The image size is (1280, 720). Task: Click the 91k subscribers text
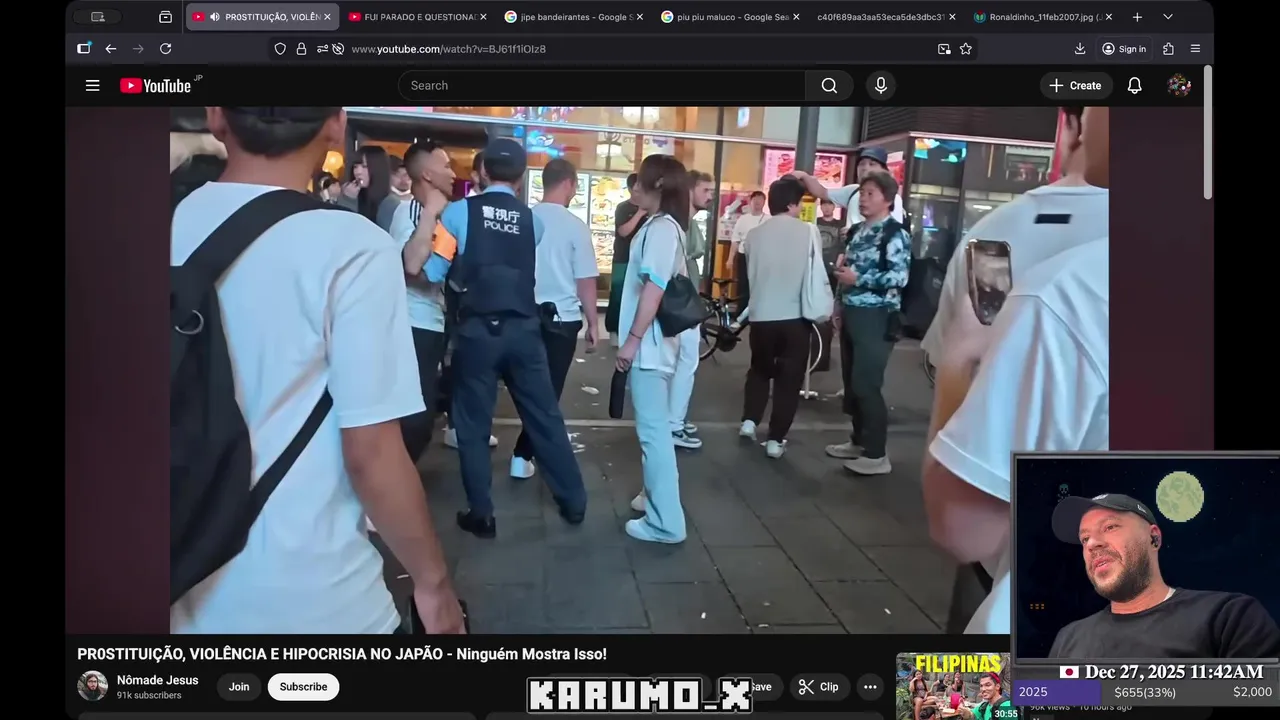click(x=149, y=696)
